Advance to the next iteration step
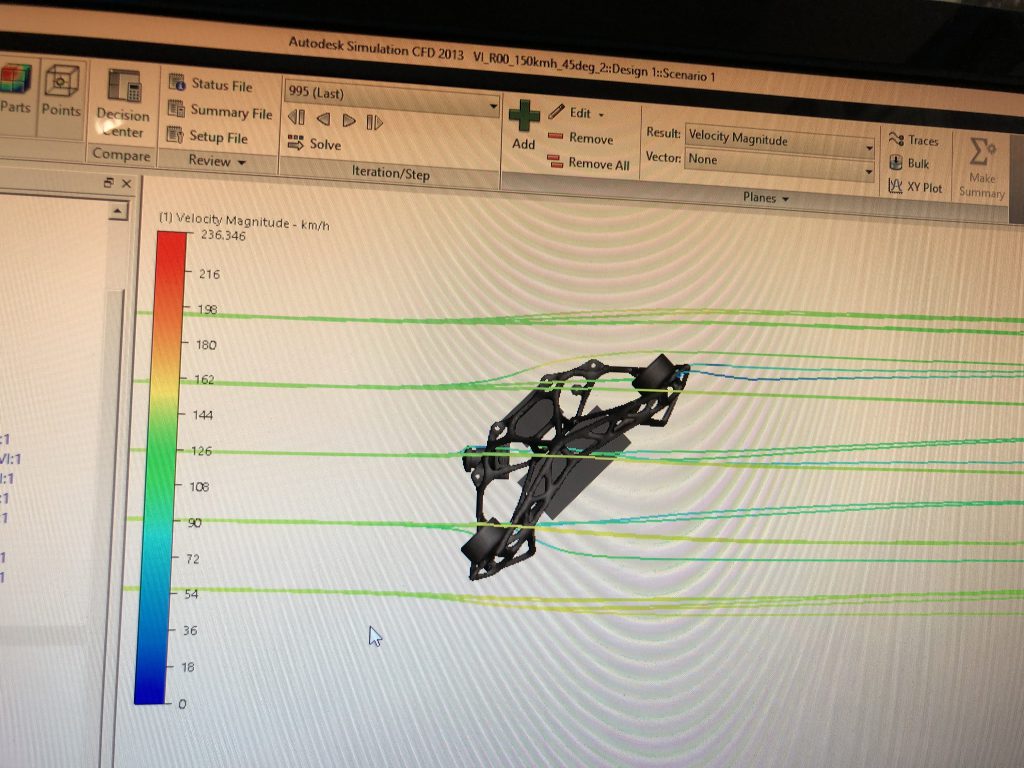Screen dimensions: 1024x768 (349, 121)
